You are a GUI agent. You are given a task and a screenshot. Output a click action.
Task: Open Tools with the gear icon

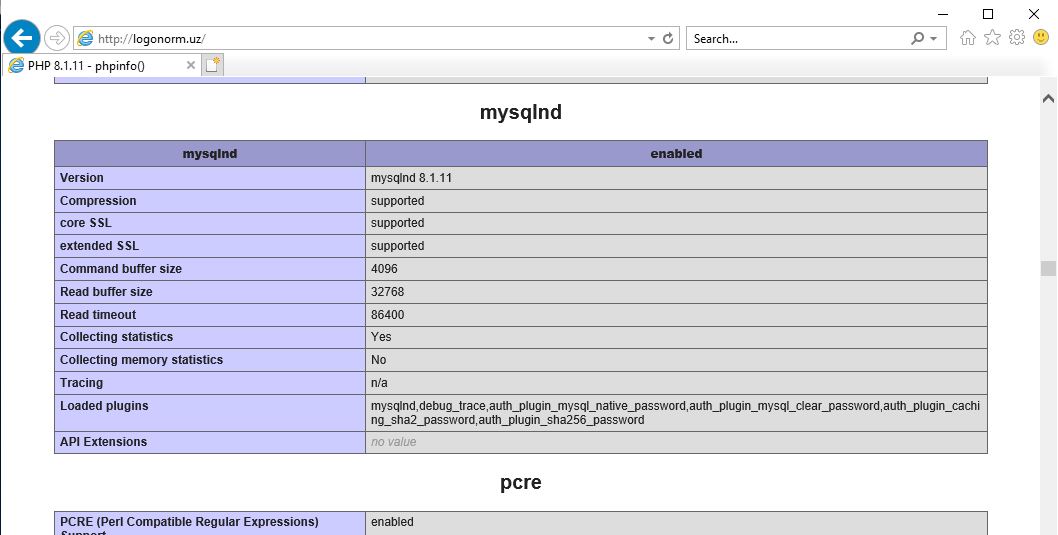coord(1017,38)
